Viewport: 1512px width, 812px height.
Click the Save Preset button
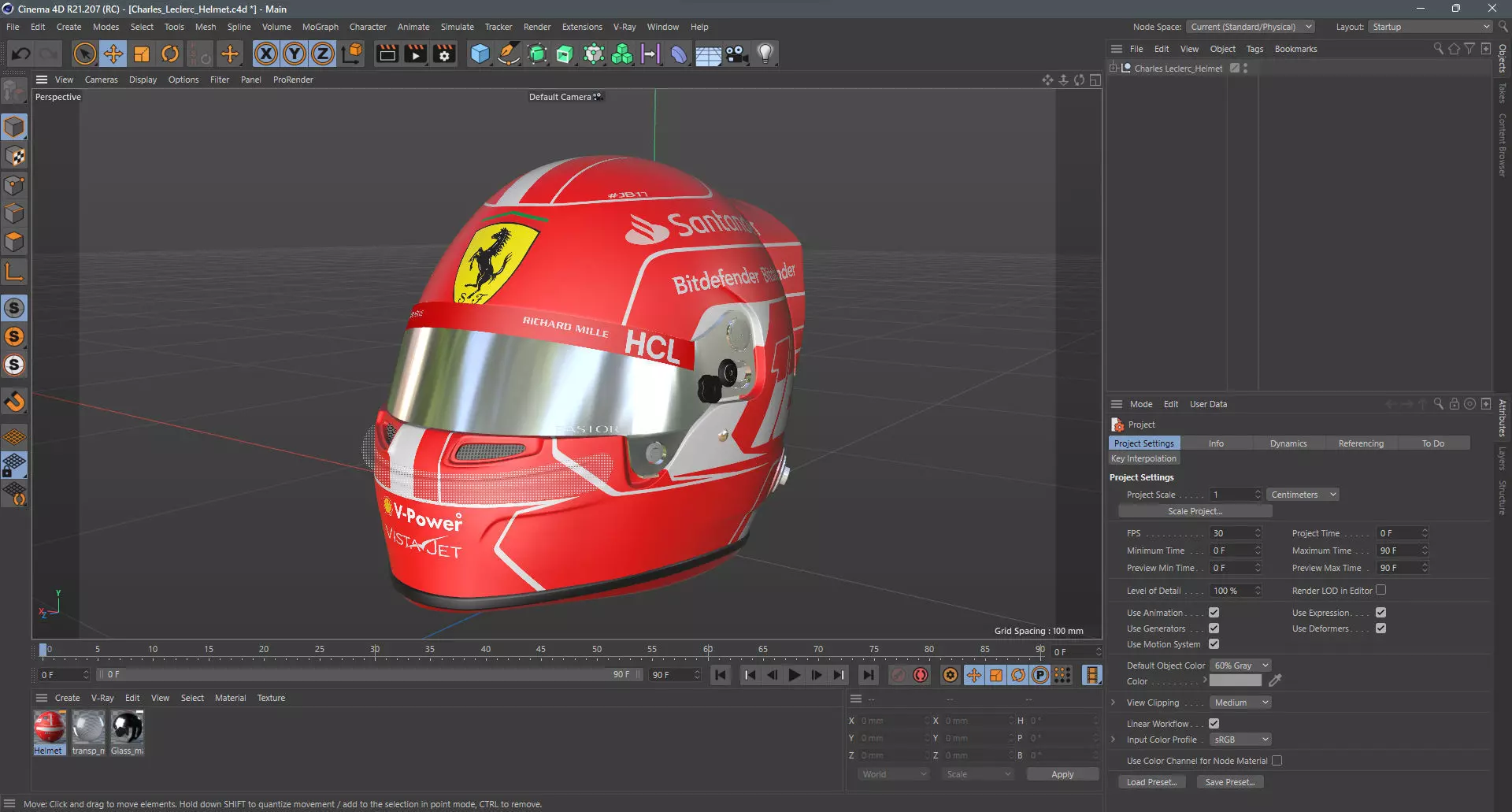click(1230, 782)
